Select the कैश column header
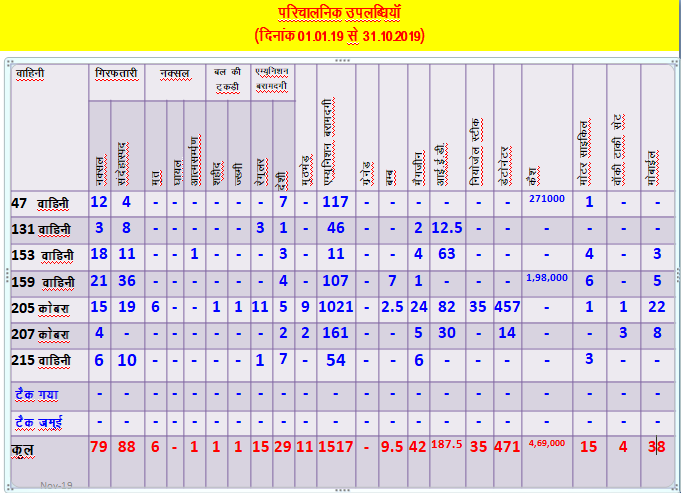Screen dimensions: 681x493 point(533,177)
